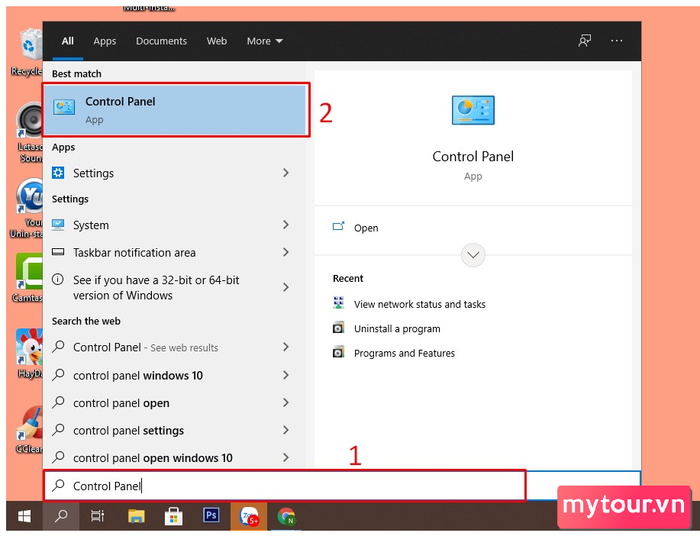Click the Taskbar notification area icon
The width and height of the screenshot is (700, 540).
coord(58,252)
